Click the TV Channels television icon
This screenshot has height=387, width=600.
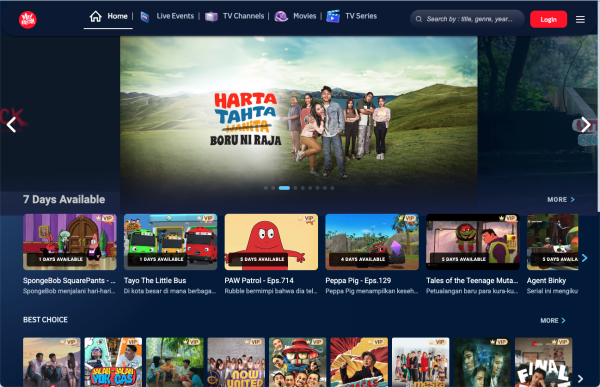click(211, 17)
